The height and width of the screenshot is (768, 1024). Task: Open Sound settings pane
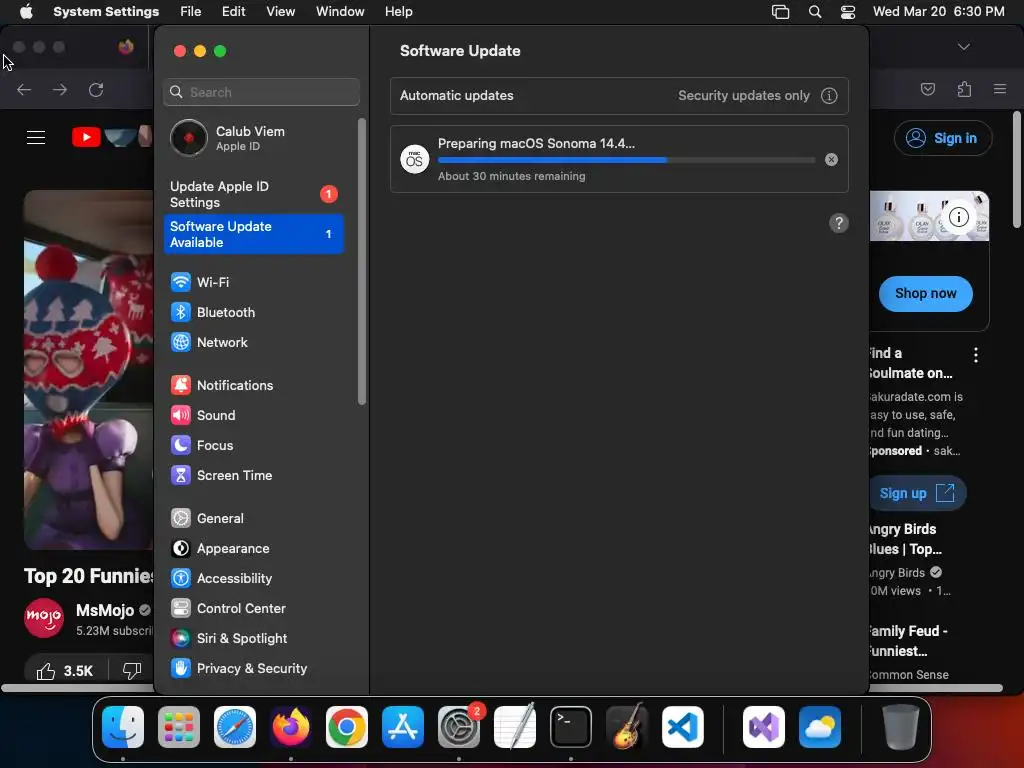(x=253, y=415)
